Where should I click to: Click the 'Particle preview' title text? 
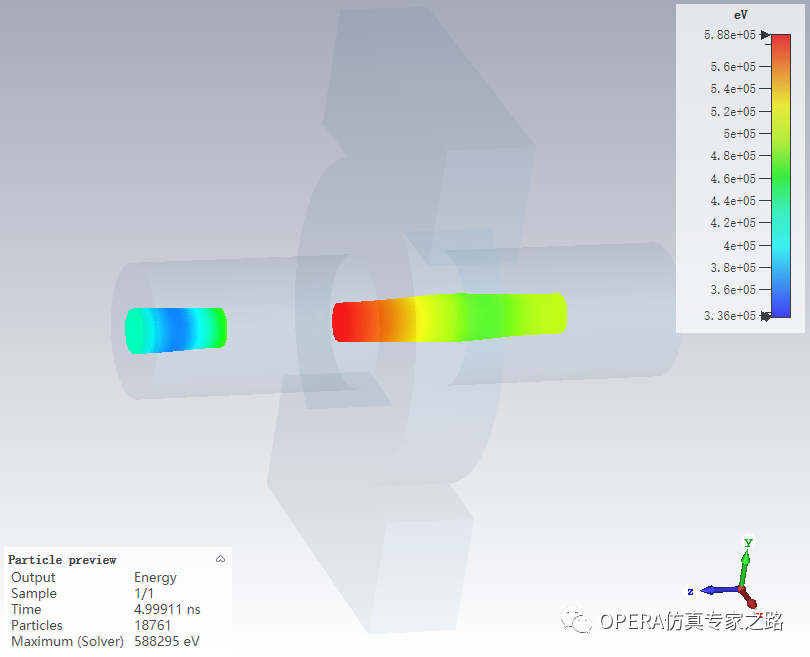[62, 560]
